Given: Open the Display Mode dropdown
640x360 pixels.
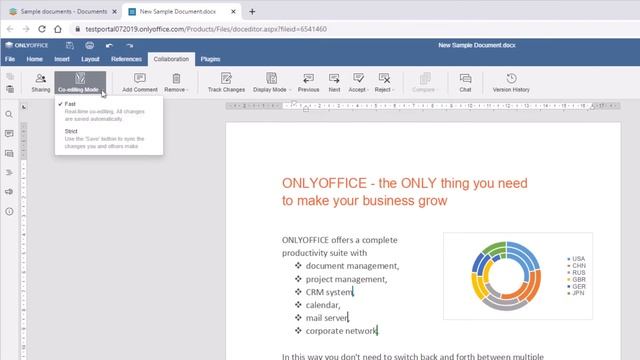Looking at the screenshot, I should [x=271, y=82].
